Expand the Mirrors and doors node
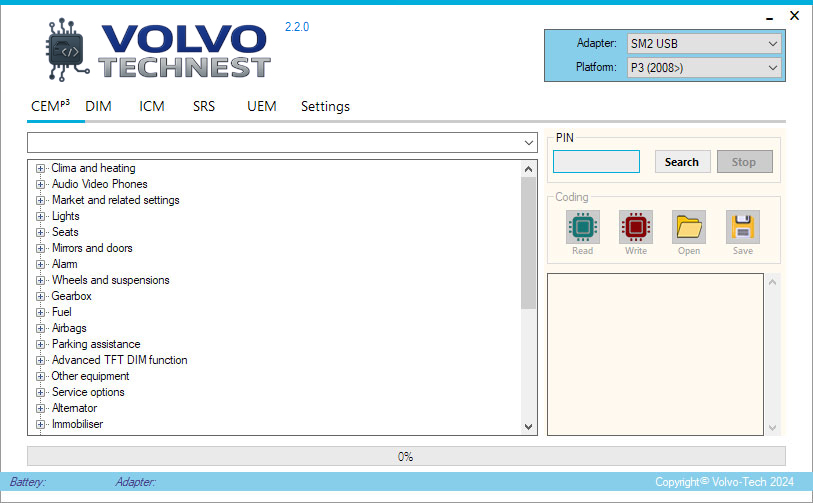The width and height of the screenshot is (813, 503). (x=40, y=248)
